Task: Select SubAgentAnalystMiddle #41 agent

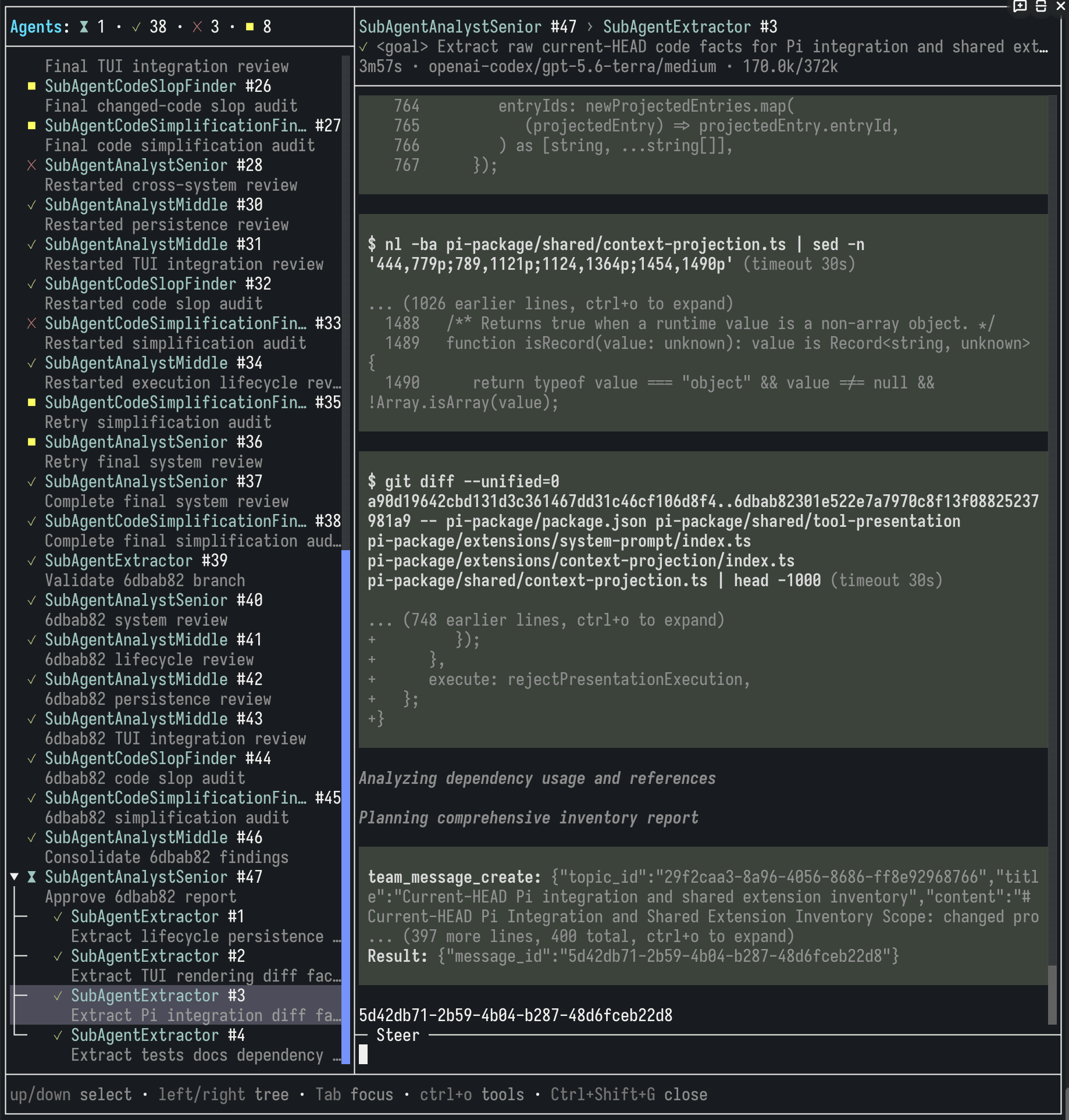Action: tap(154, 640)
